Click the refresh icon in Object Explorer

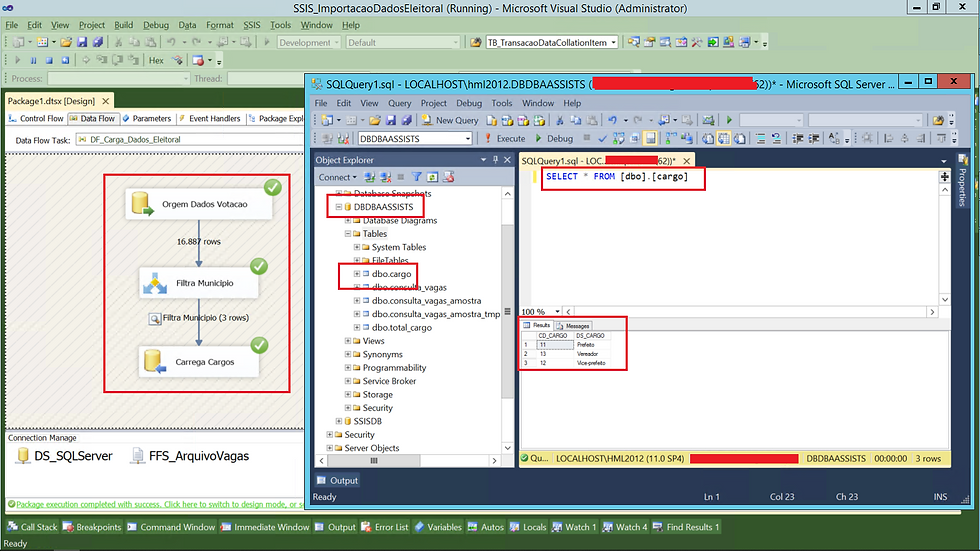pyautogui.click(x=432, y=177)
